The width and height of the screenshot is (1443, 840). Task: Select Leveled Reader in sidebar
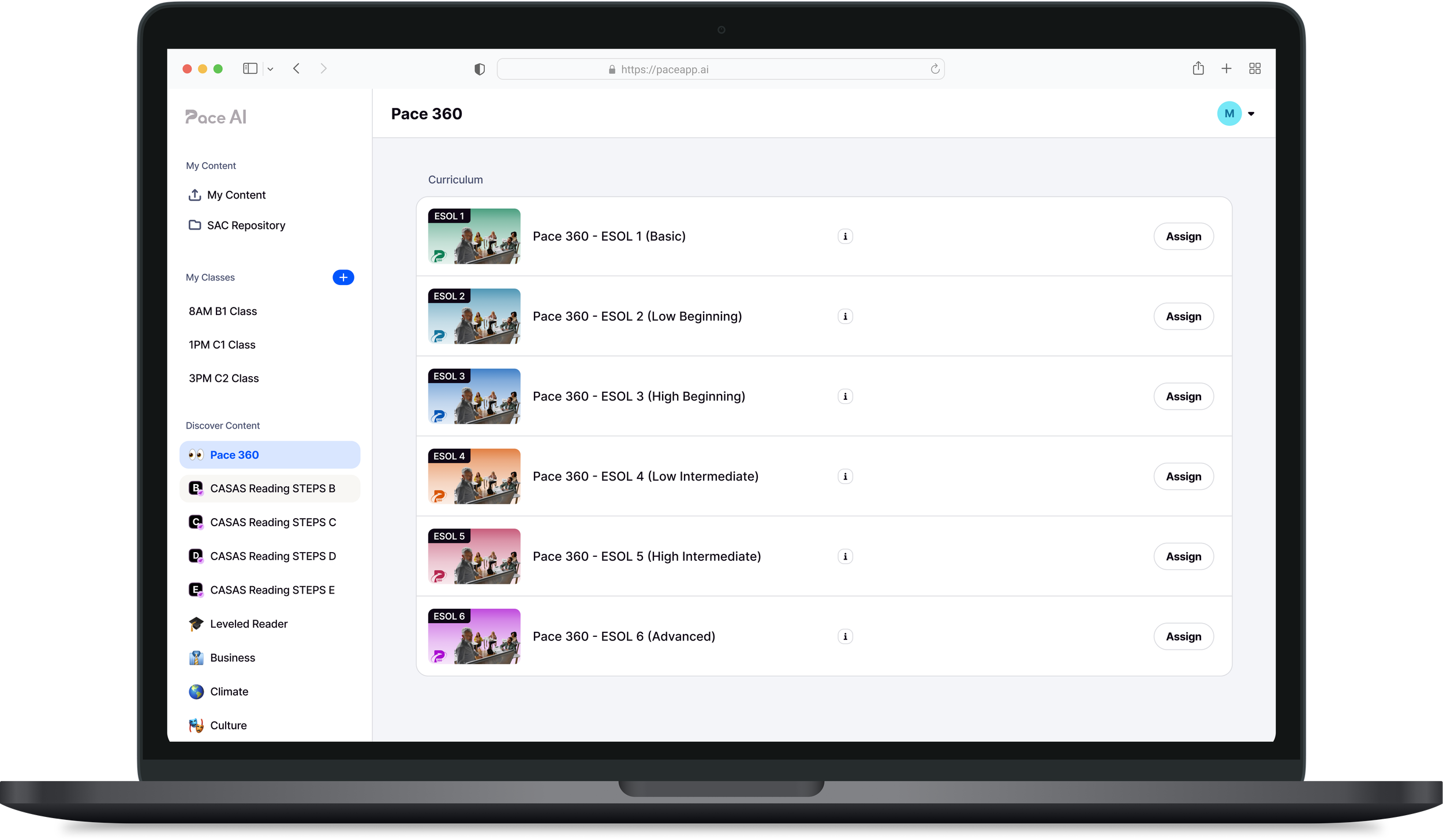pos(248,624)
